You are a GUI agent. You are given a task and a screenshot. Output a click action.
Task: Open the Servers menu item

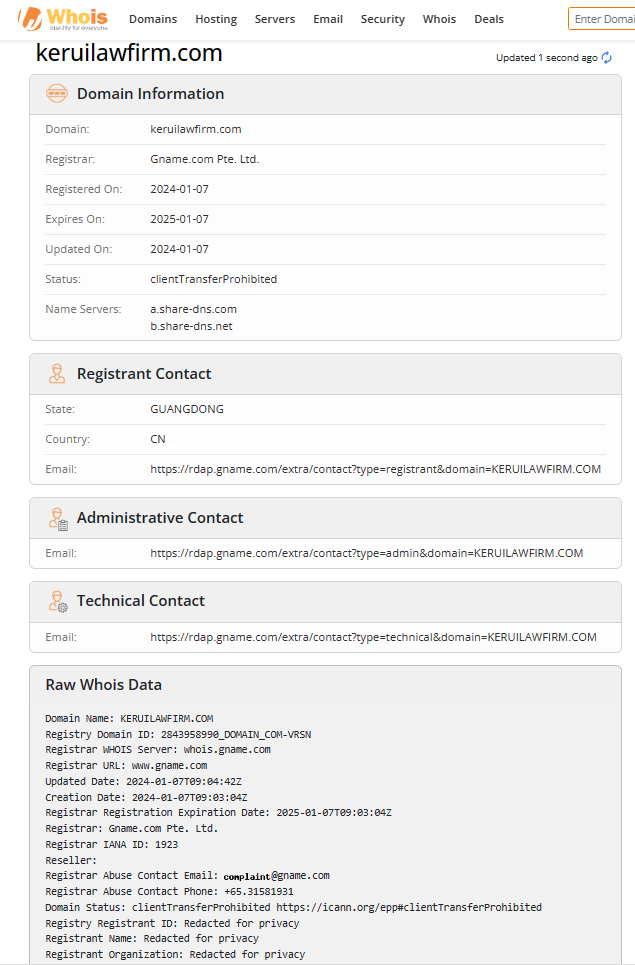pos(275,19)
